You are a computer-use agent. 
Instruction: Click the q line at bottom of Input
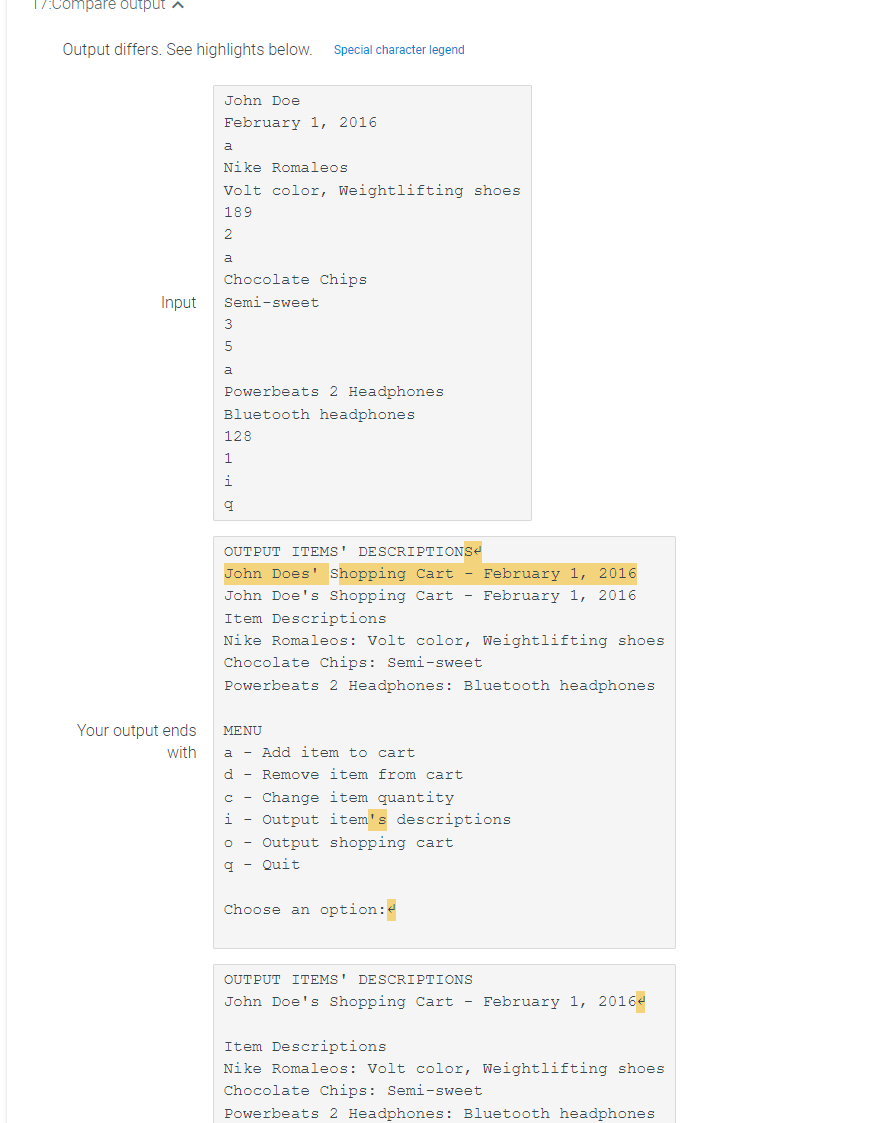pos(228,503)
